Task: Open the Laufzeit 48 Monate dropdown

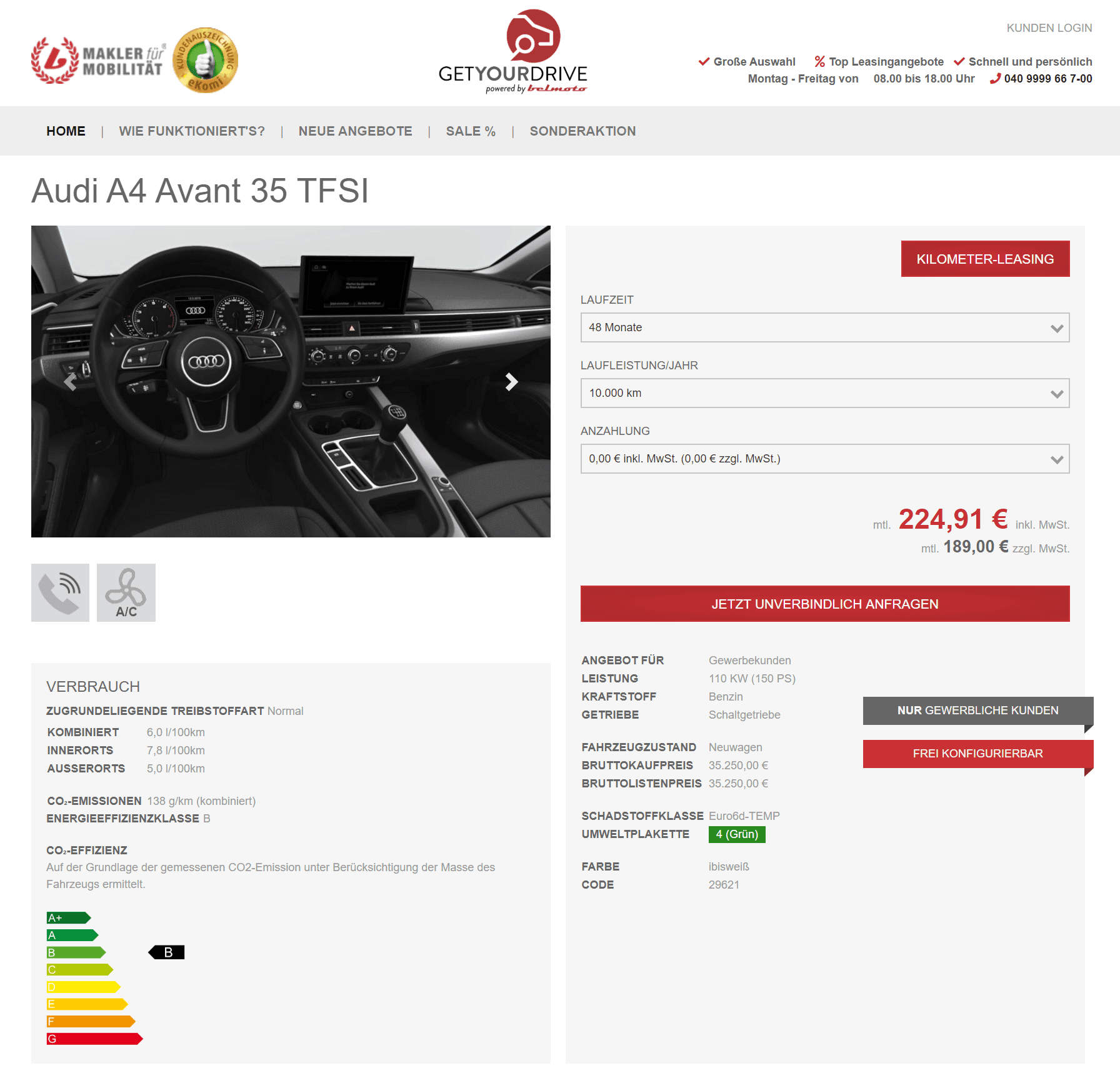Action: click(x=825, y=327)
